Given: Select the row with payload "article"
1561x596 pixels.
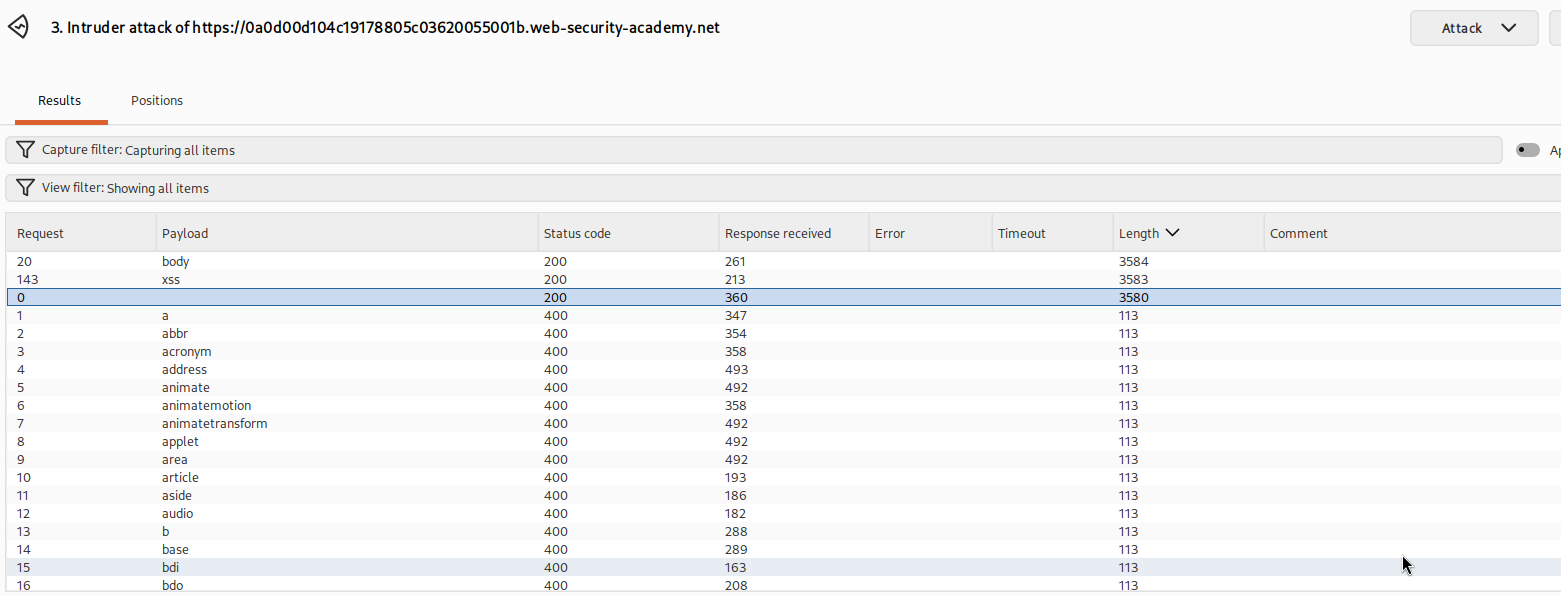Looking at the screenshot, I should (783, 478).
